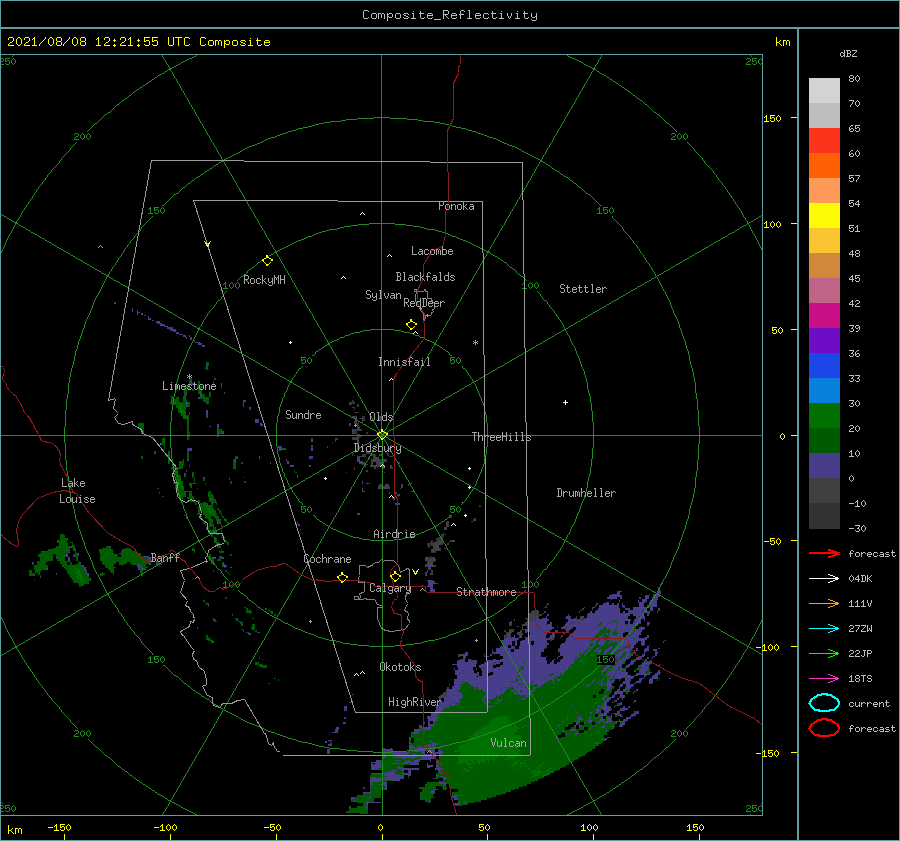Click the yellow diamond marker near Cochrane
Viewport: 900px width, 841px height.
click(x=342, y=577)
